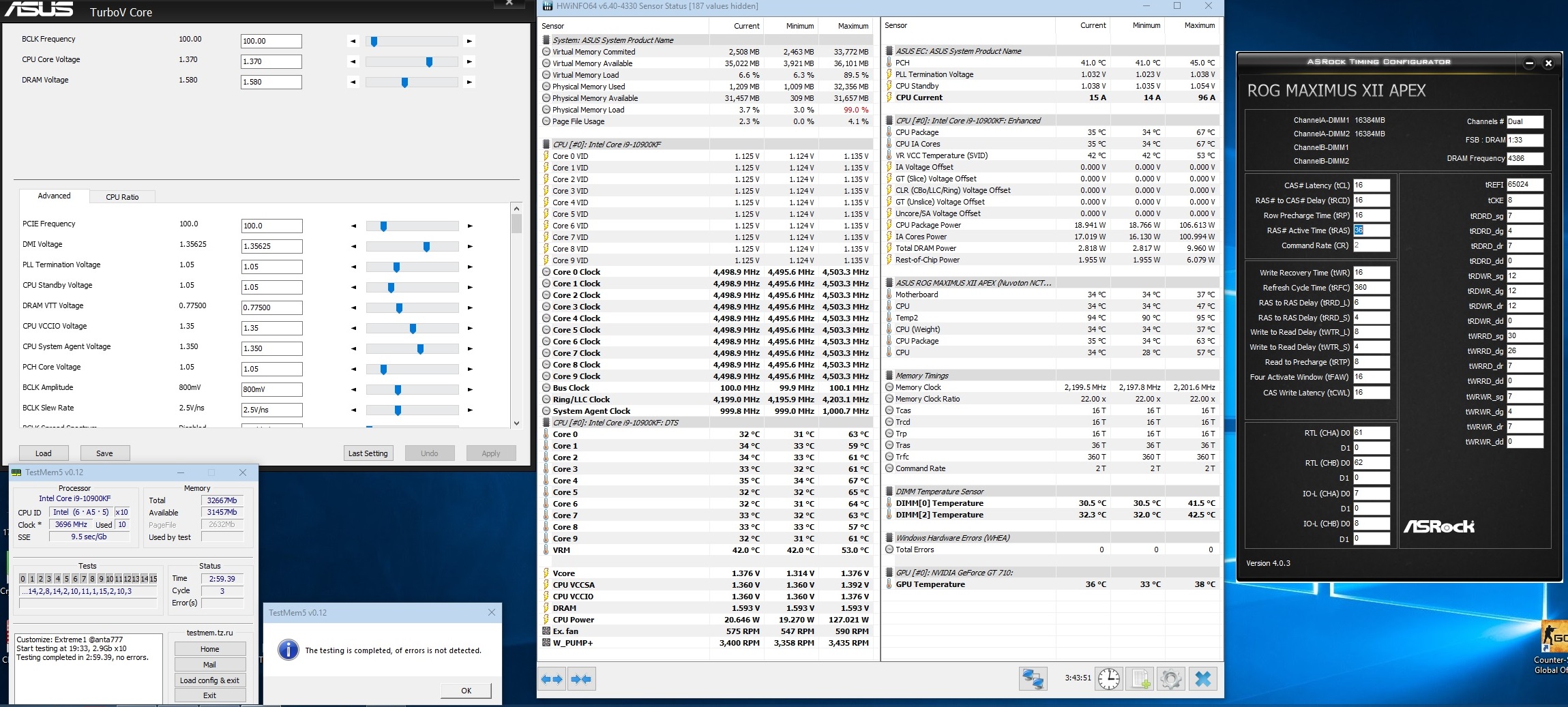Click the Exit button in TestMem5
The height and width of the screenshot is (707, 1568).
209,695
